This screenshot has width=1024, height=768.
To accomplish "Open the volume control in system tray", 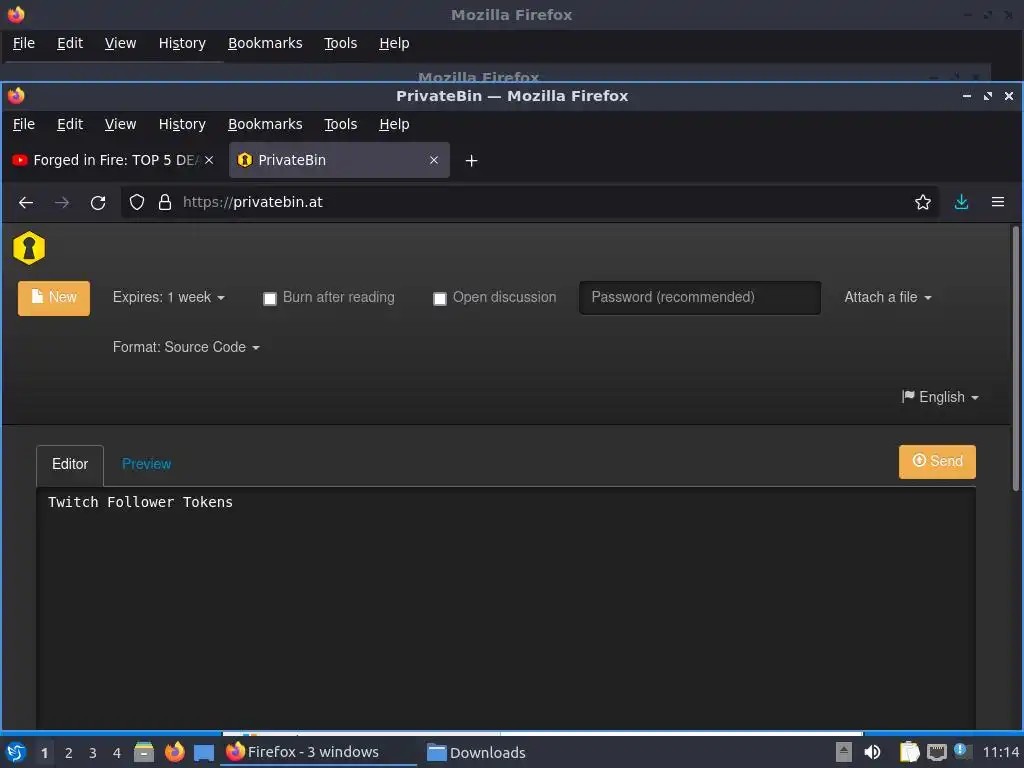I will (872, 752).
